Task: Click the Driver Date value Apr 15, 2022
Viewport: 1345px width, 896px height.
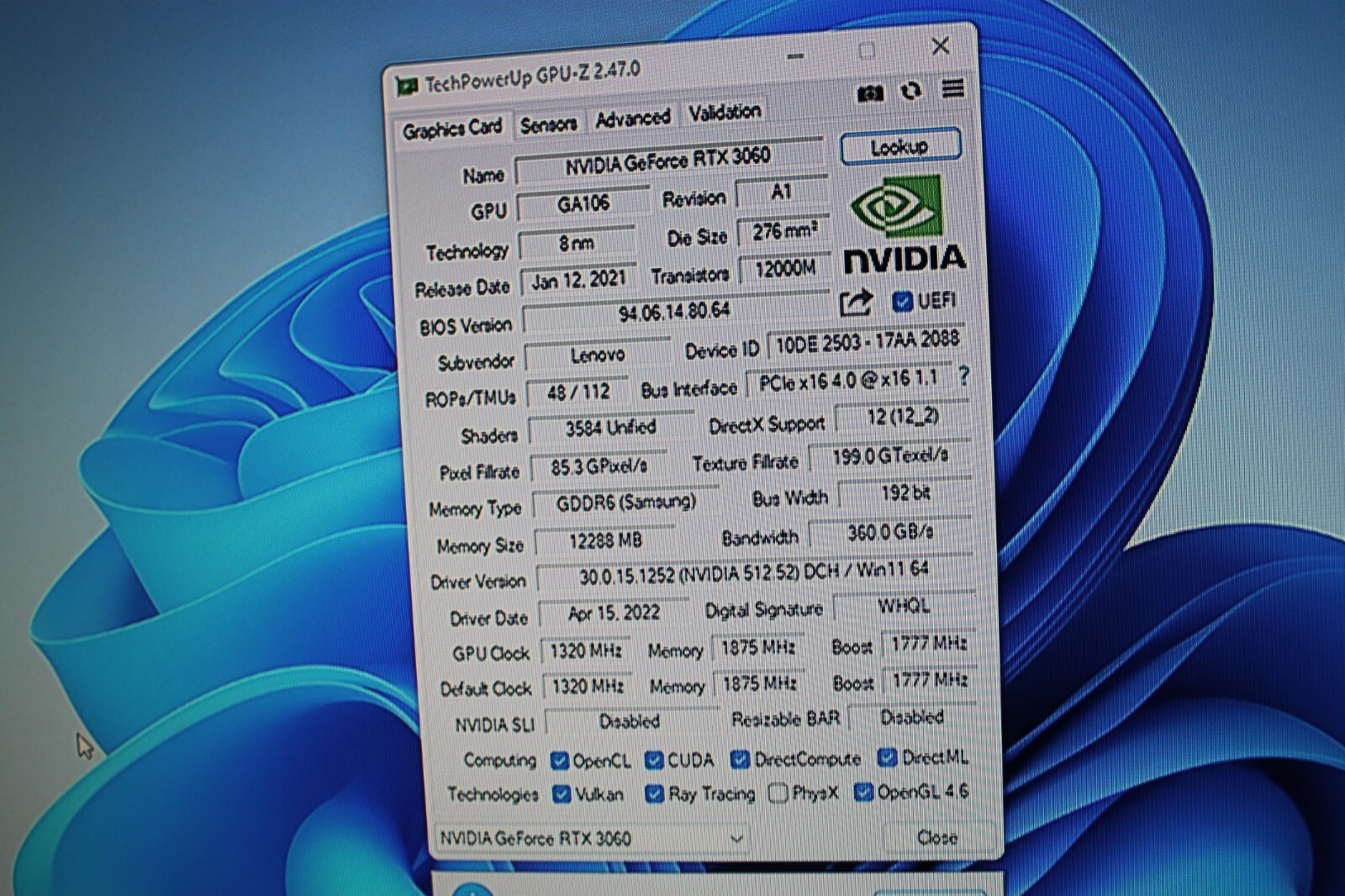Action: coord(614,614)
